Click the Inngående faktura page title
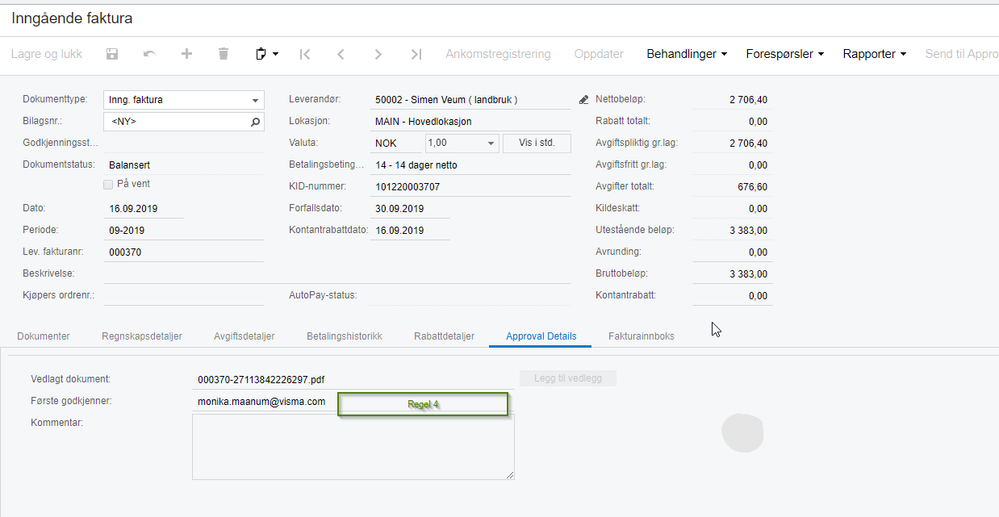999x517 pixels. (72, 18)
